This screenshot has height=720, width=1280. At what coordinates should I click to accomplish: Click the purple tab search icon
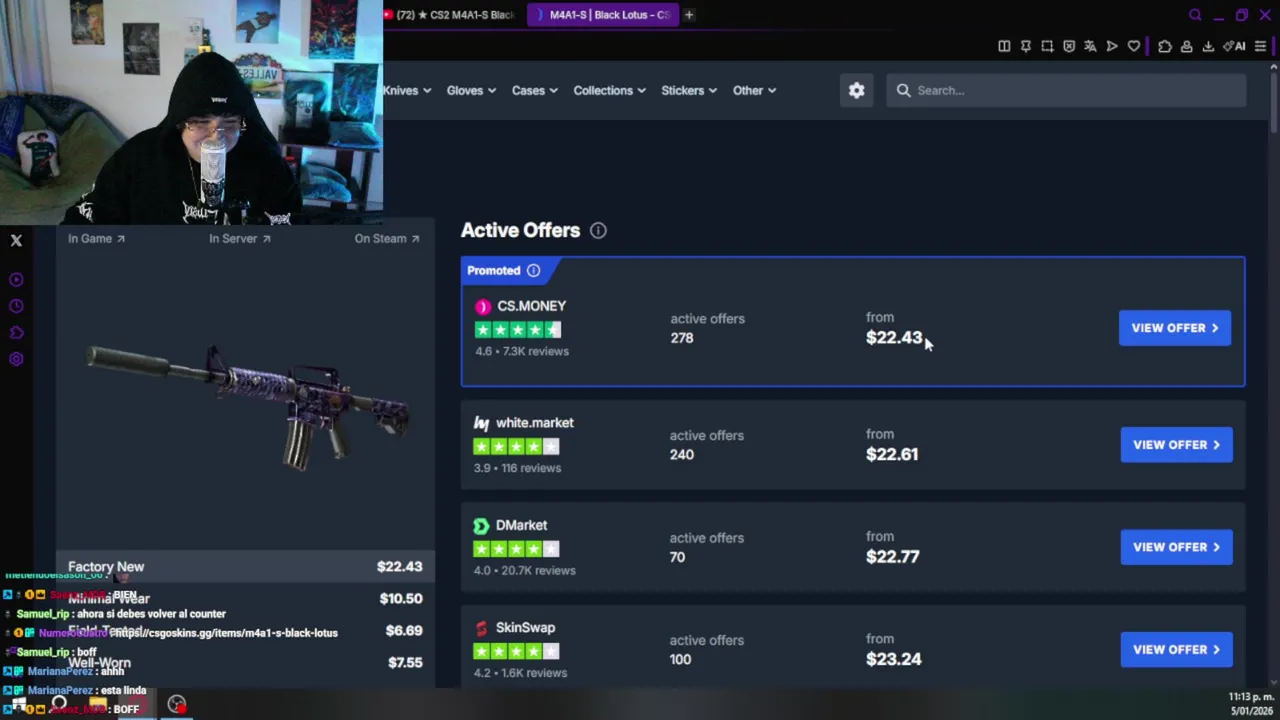pyautogui.click(x=1195, y=15)
